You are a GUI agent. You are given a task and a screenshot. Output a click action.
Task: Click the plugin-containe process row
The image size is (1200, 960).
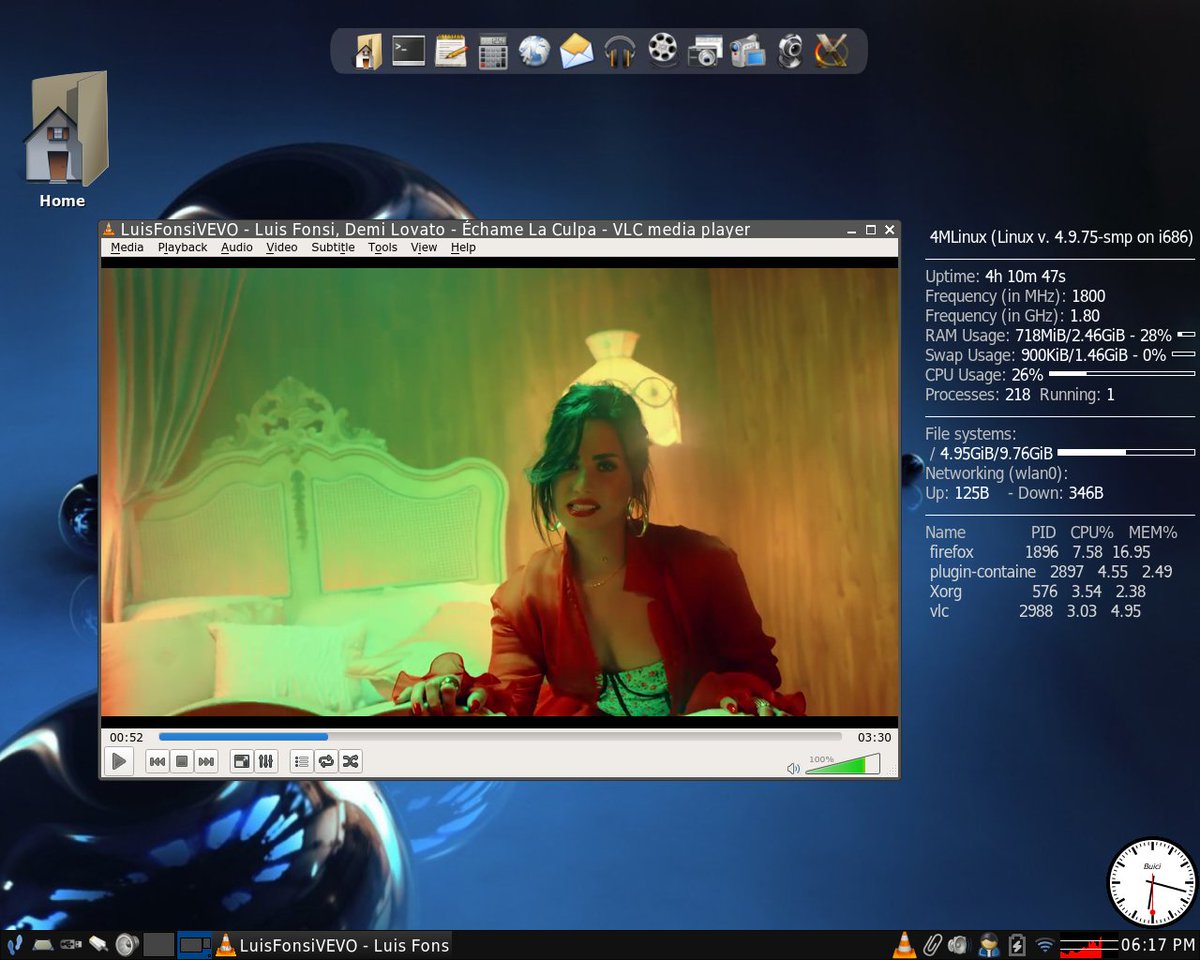pyautogui.click(x=1051, y=572)
